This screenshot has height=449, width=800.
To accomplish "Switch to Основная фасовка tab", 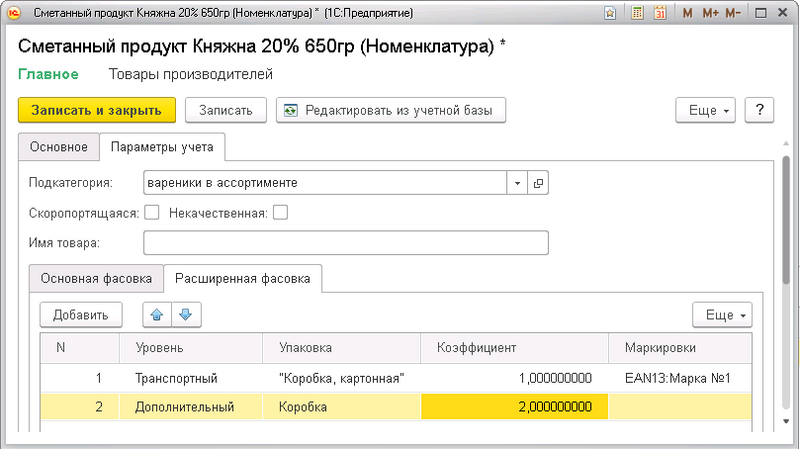I will (x=96, y=279).
